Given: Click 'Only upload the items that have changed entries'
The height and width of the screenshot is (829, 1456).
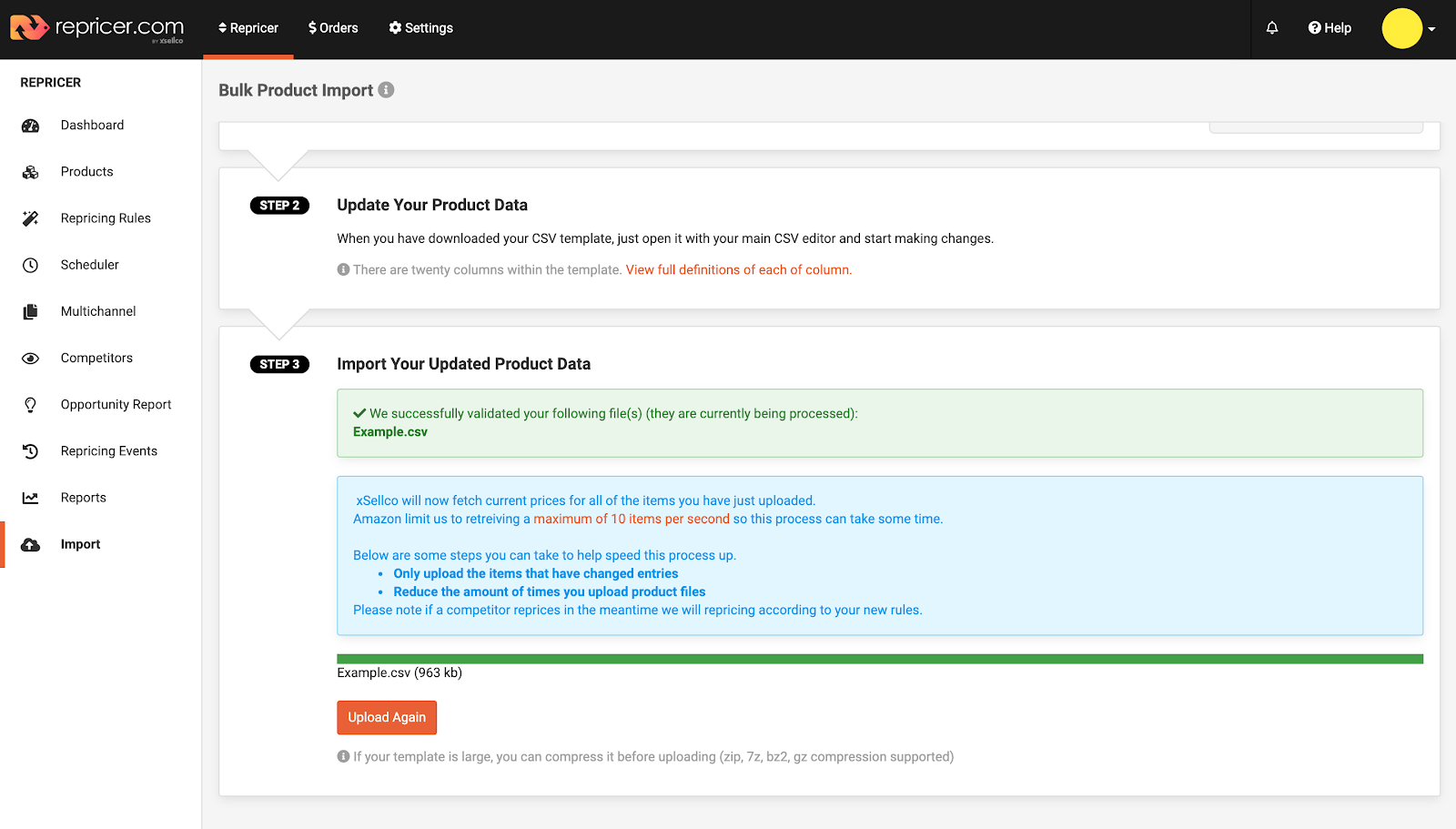Looking at the screenshot, I should point(536,573).
